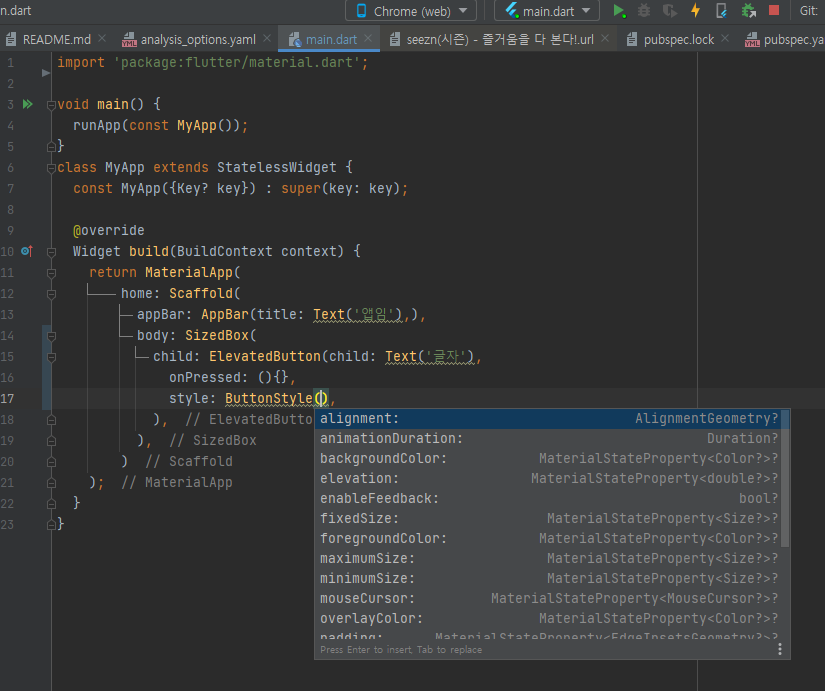
Task: Open the main.dart run configuration dropdown
Action: pyautogui.click(x=547, y=11)
